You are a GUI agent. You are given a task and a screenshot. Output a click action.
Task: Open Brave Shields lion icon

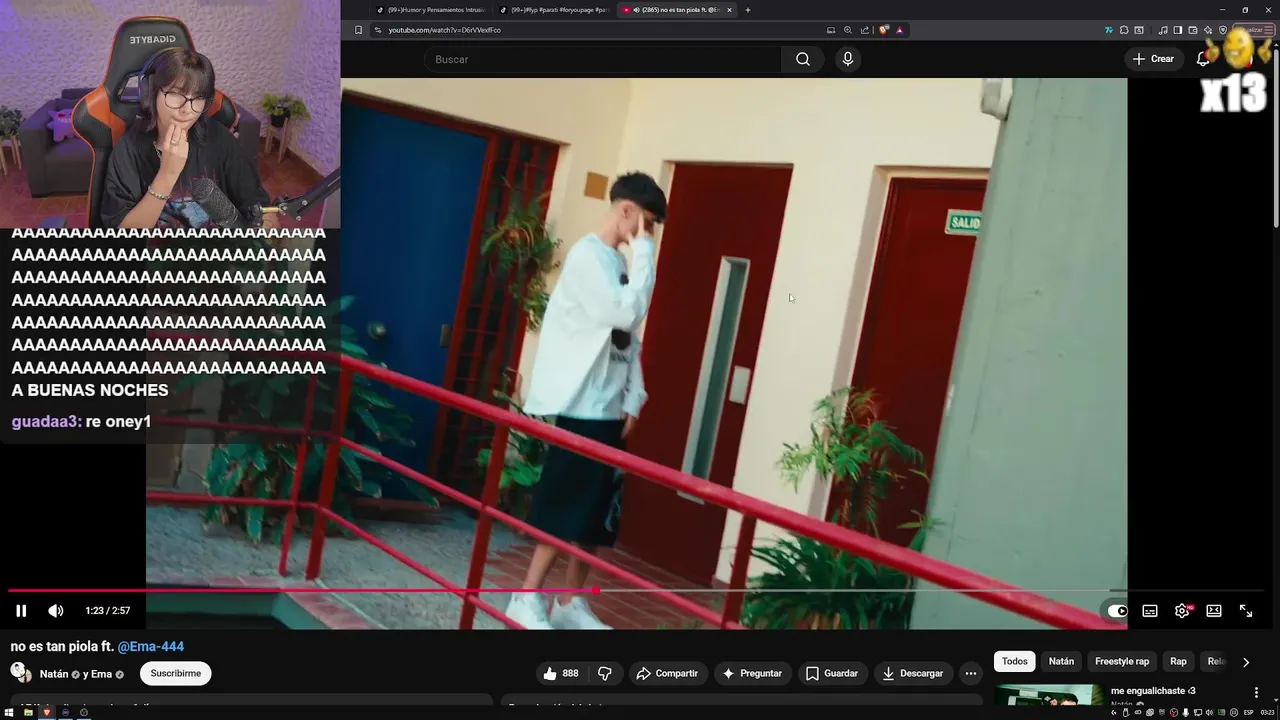(883, 30)
